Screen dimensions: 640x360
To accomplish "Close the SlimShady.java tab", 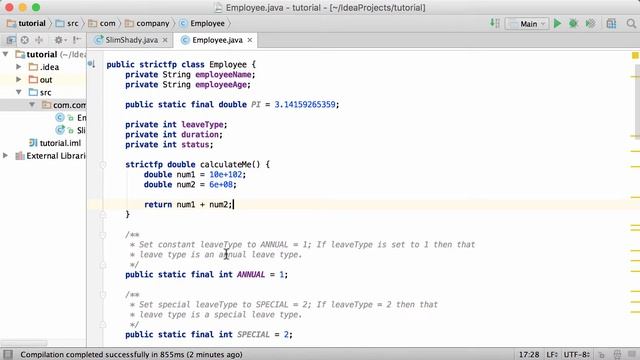I will (x=165, y=40).
